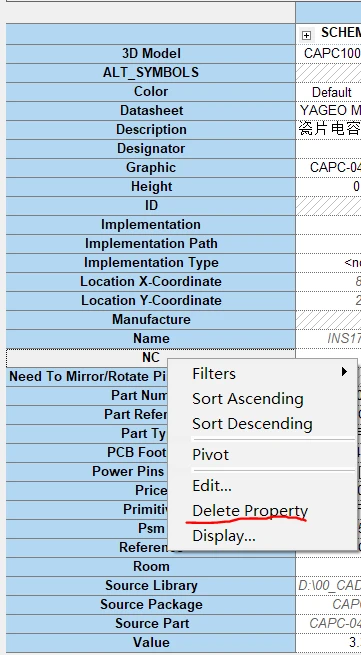Click Delete Property menu entry
361x655 pixels.
(250, 511)
